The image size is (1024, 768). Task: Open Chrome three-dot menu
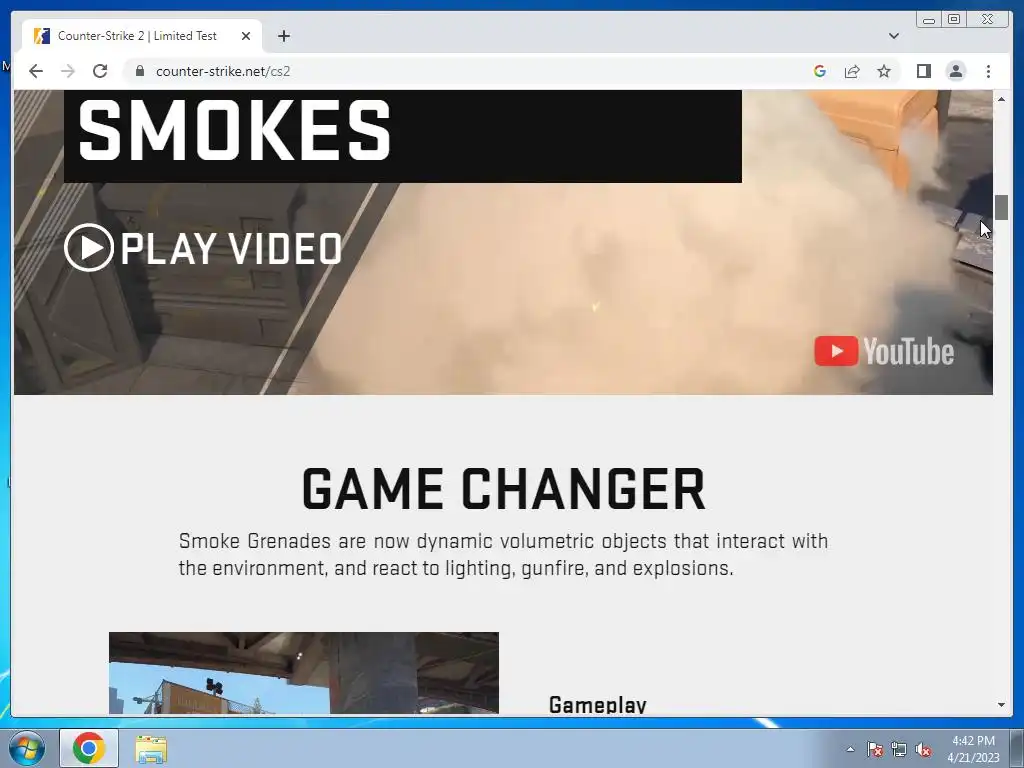point(988,71)
